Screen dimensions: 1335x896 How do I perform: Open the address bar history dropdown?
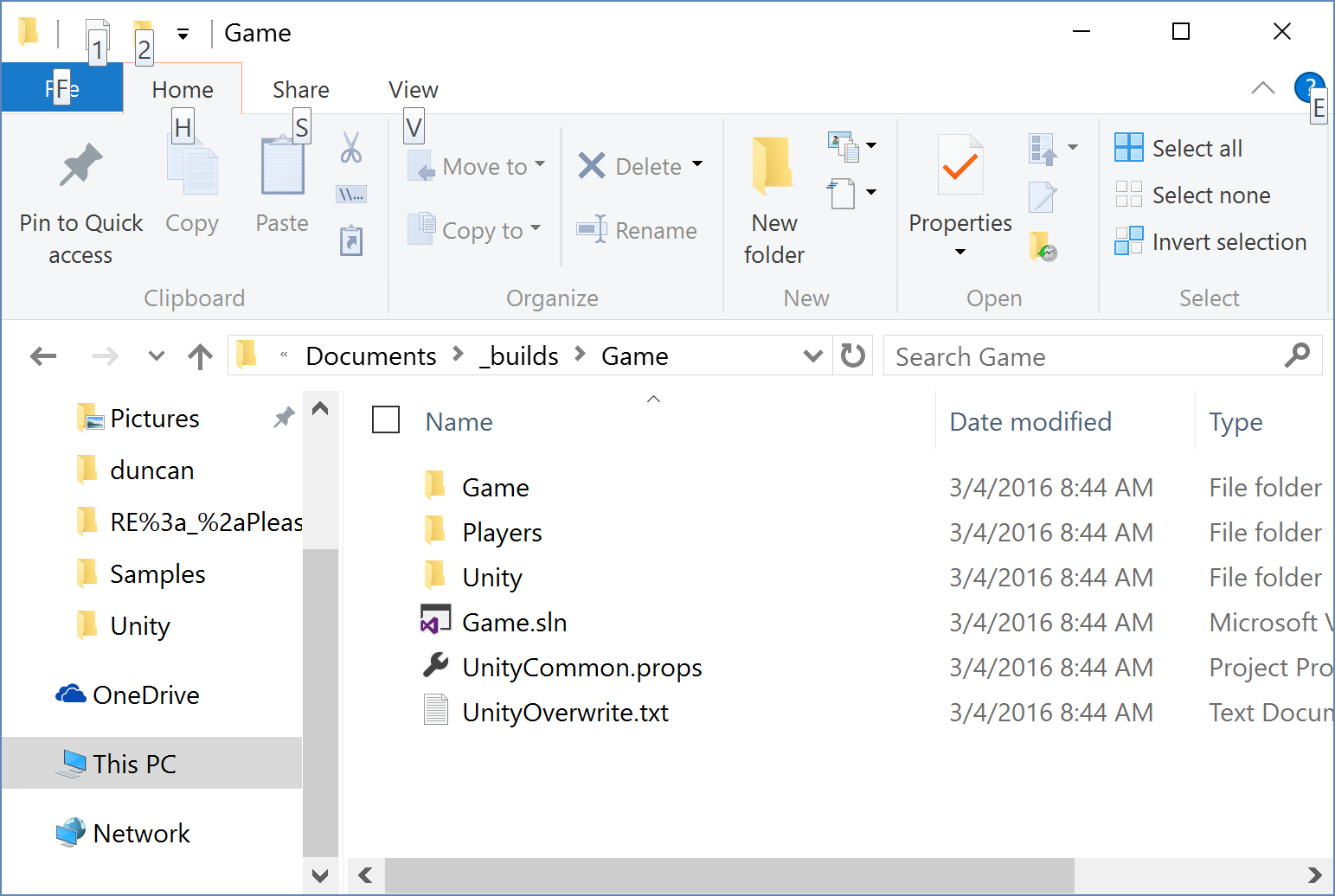tap(813, 355)
